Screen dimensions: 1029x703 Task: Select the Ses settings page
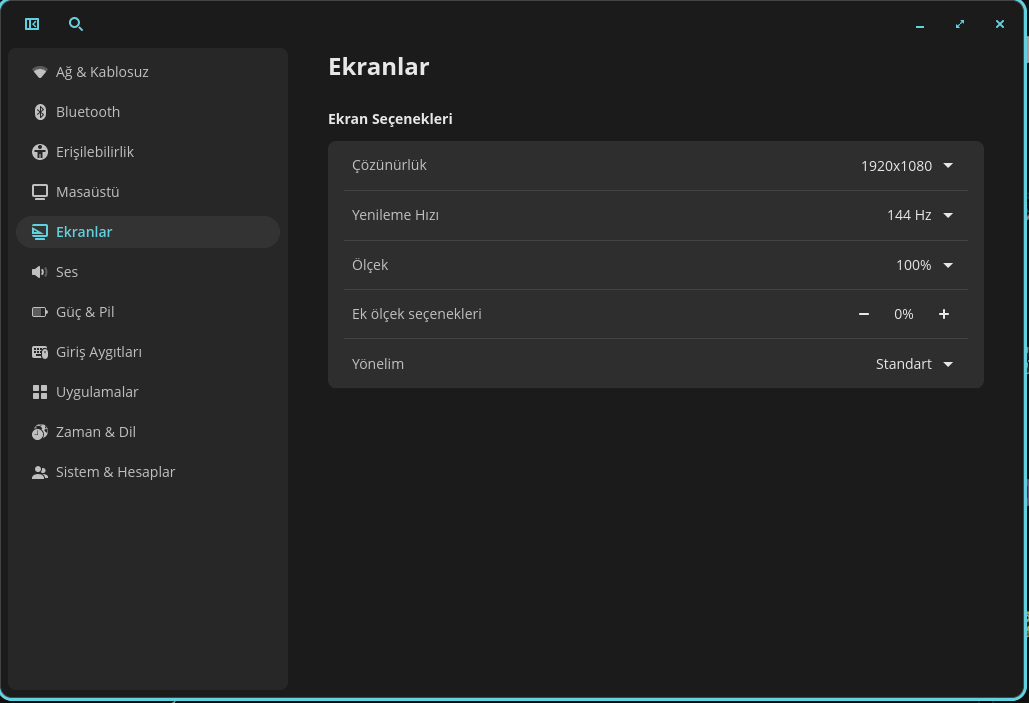pyautogui.click(x=148, y=272)
